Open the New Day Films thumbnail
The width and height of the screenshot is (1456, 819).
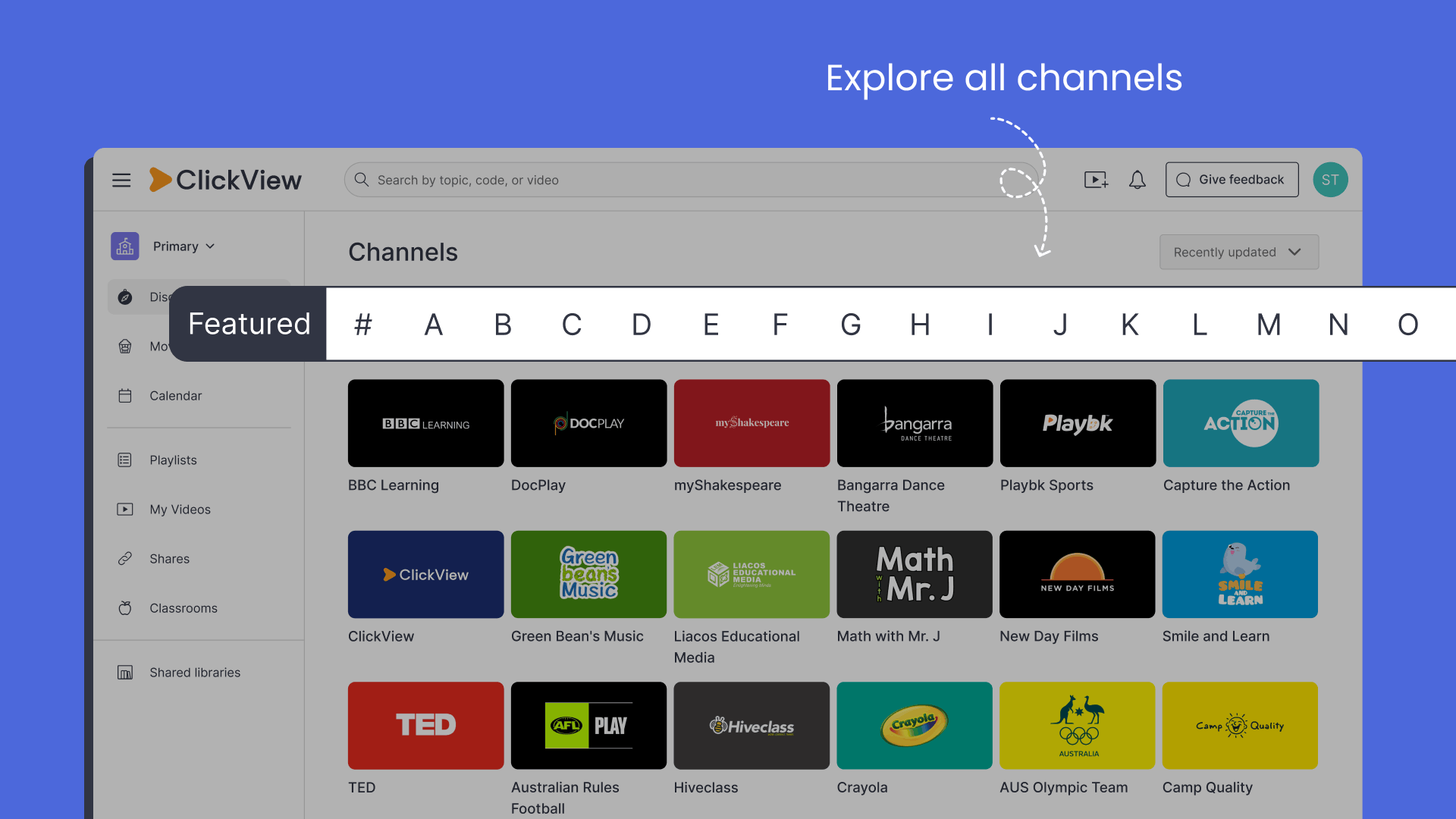[x=1077, y=574]
